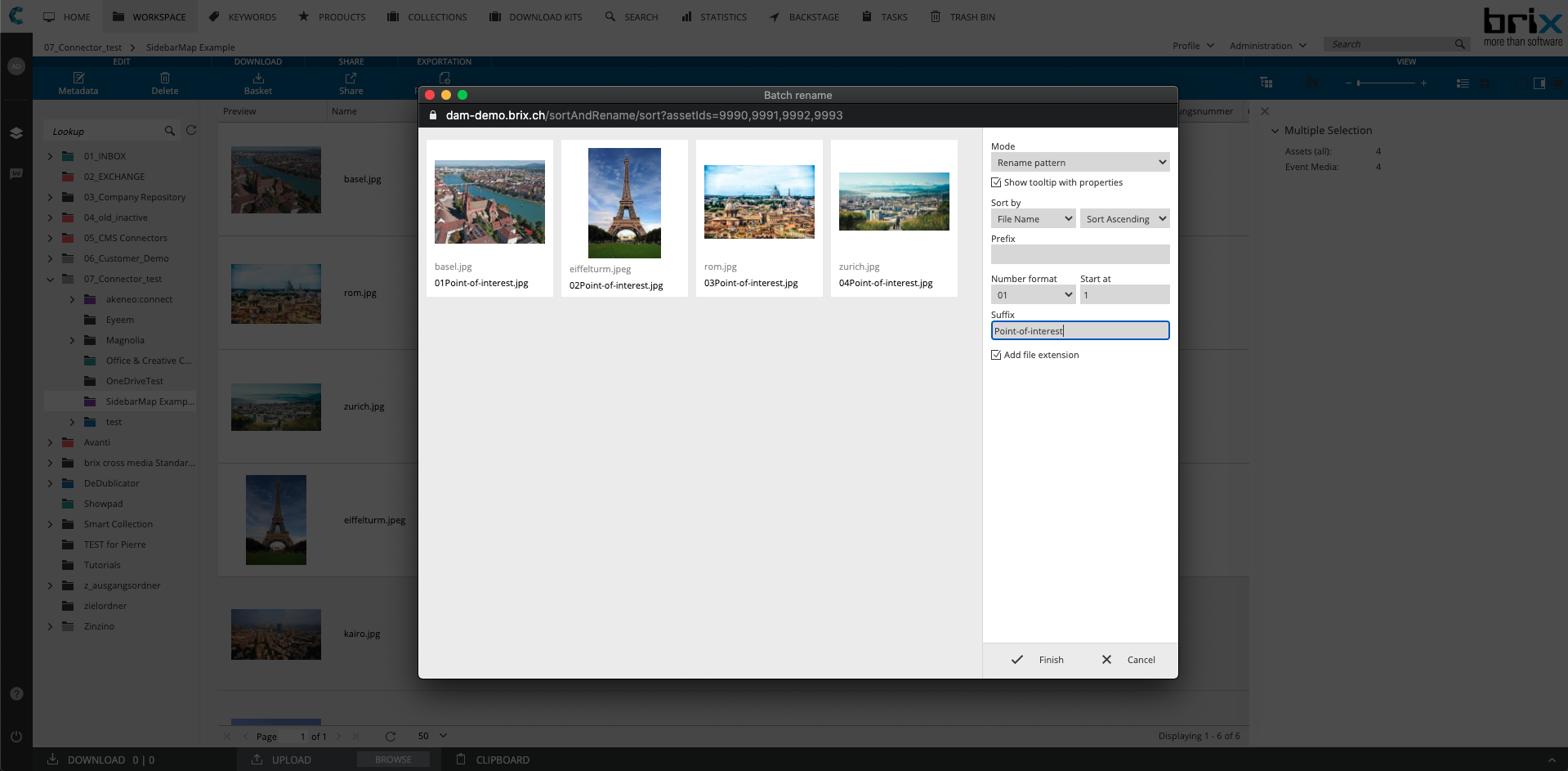The width and height of the screenshot is (1568, 771).
Task: Click the zoom-in plus icon in View
Action: (1423, 83)
